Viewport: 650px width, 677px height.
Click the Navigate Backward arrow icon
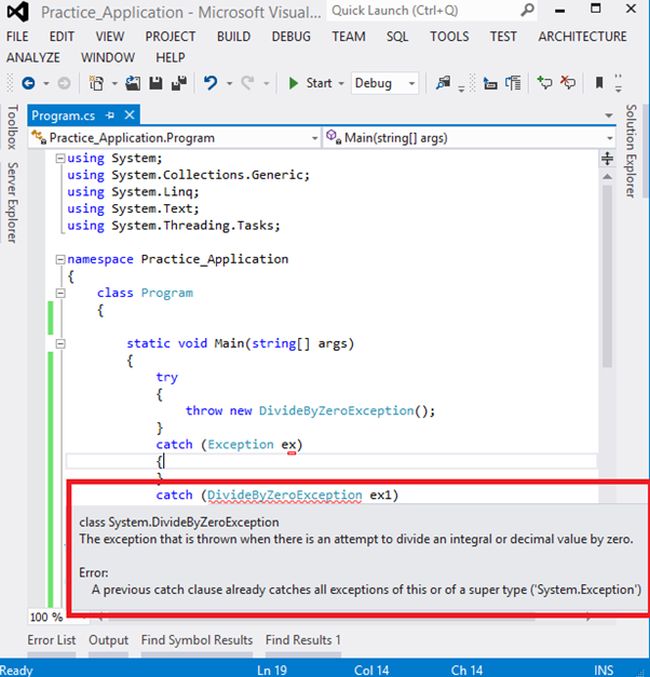pyautogui.click(x=29, y=83)
